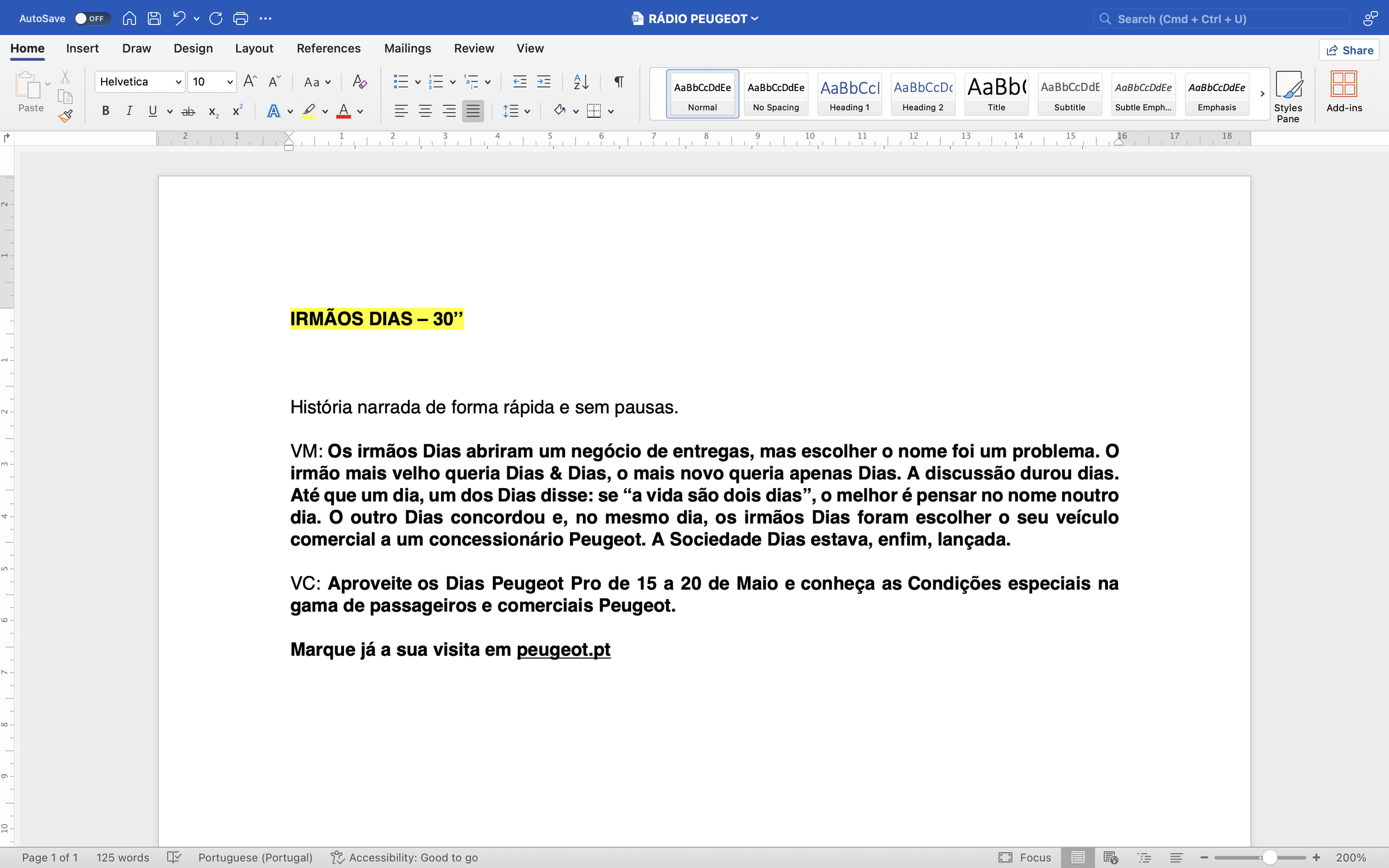This screenshot has width=1389, height=868.
Task: Increase indent using ribbon icon
Action: (x=543, y=82)
